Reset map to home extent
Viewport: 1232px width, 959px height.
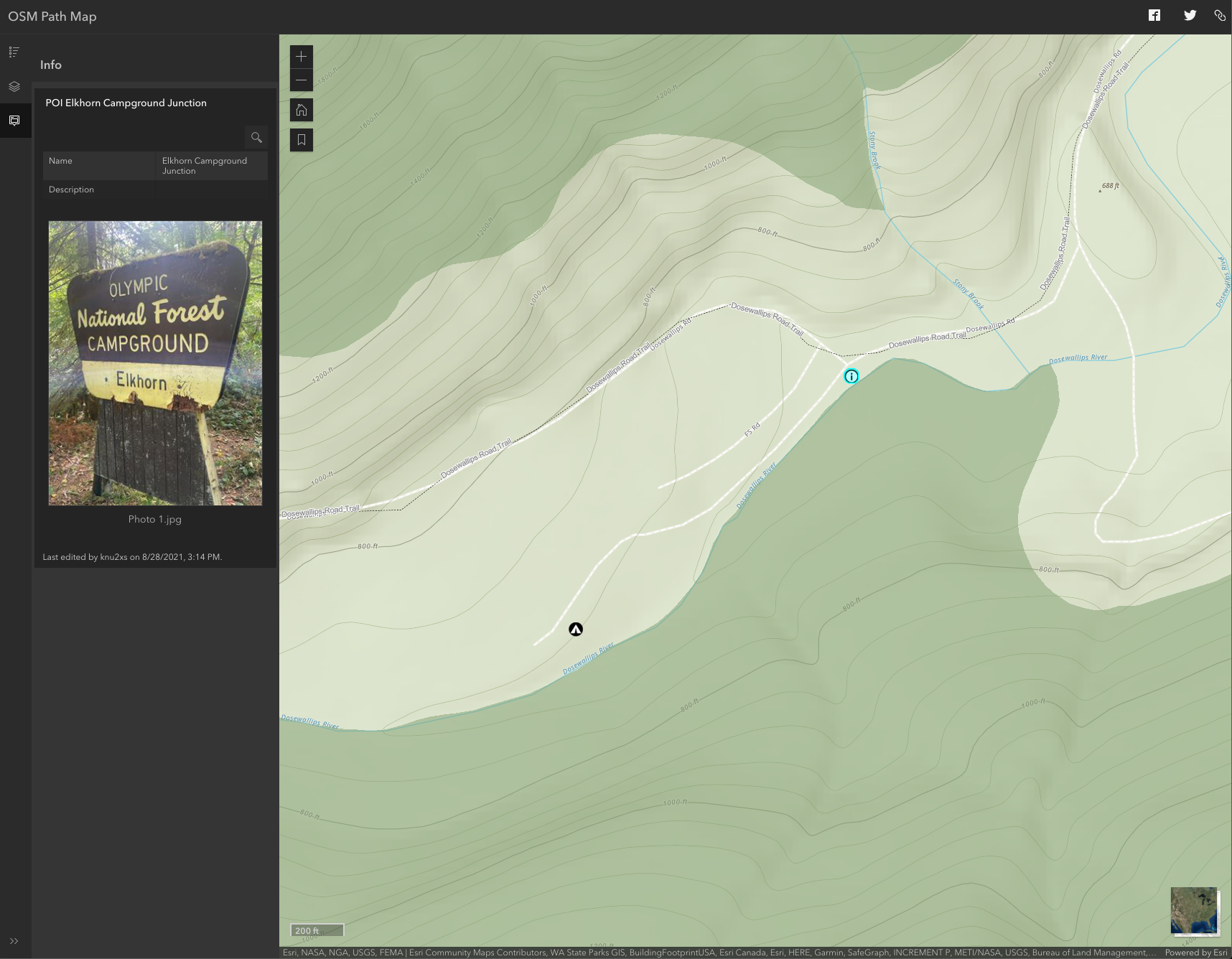pos(302,111)
